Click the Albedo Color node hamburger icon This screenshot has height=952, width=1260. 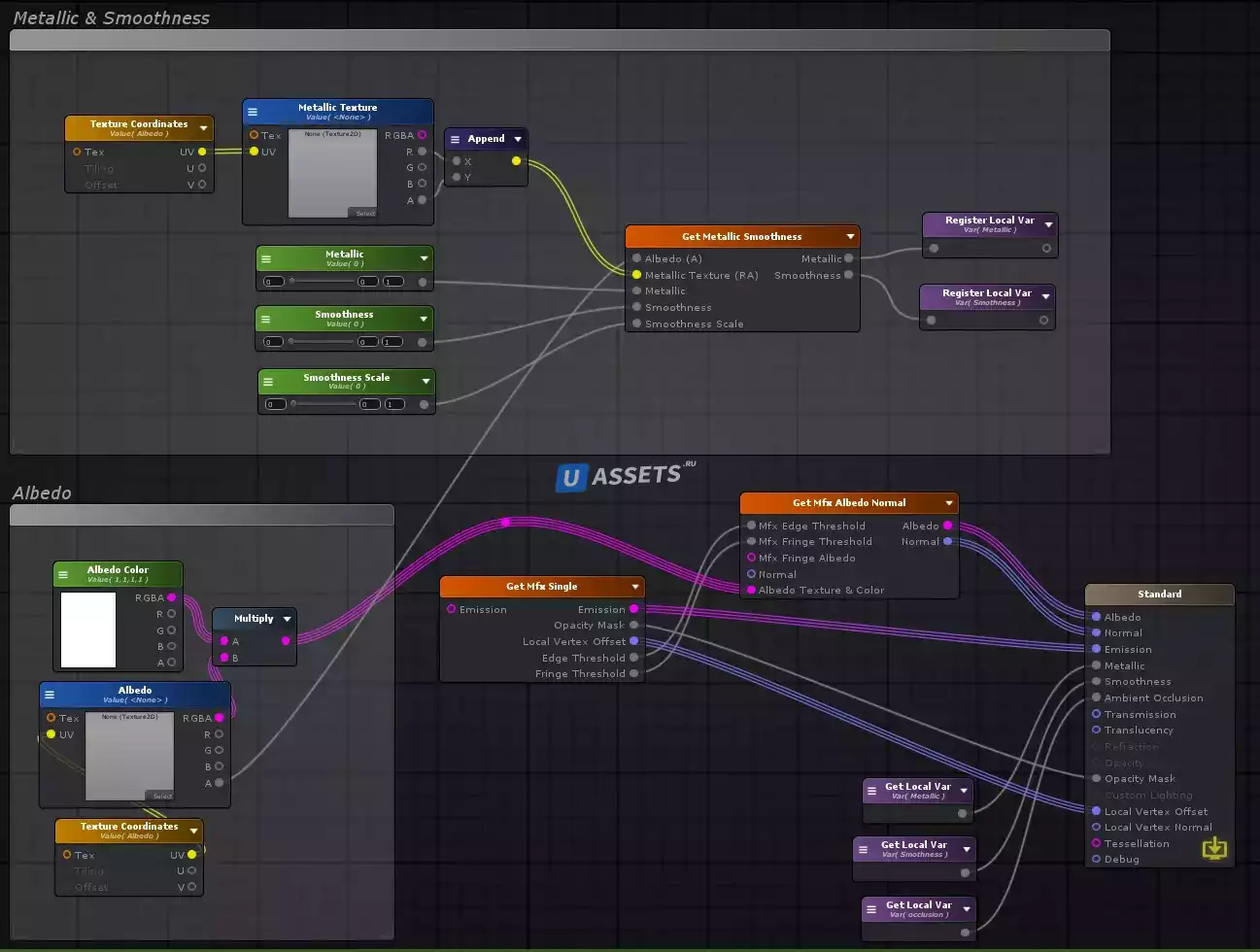pyautogui.click(x=63, y=574)
